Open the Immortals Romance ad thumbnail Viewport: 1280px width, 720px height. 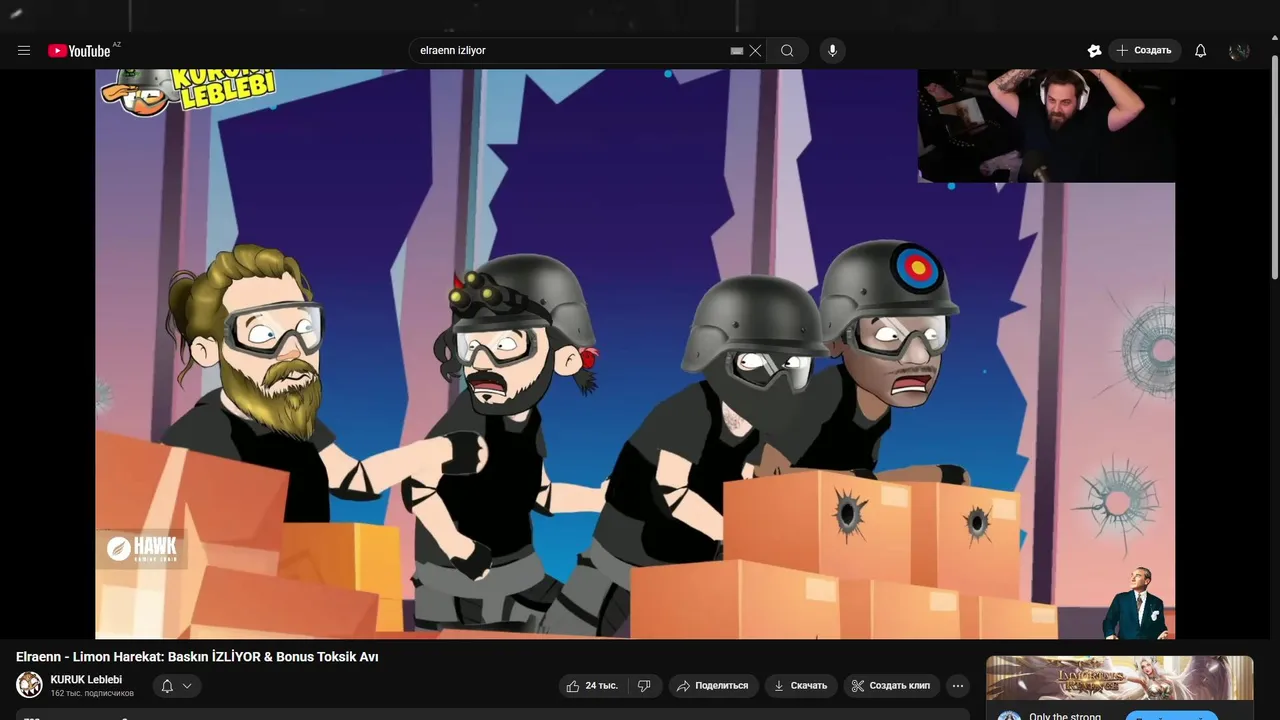click(1119, 678)
